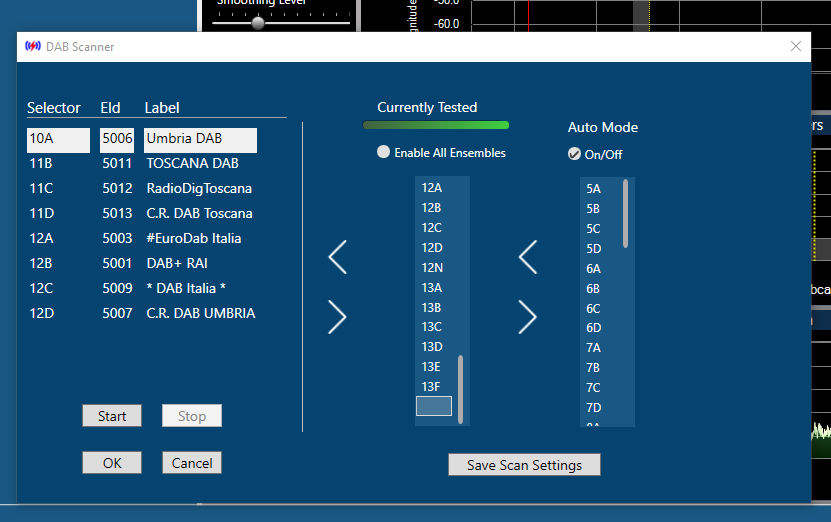Screen dimensions: 831x522
Task: Adjust the Smoothing Level slider thumb
Action: 258,23
